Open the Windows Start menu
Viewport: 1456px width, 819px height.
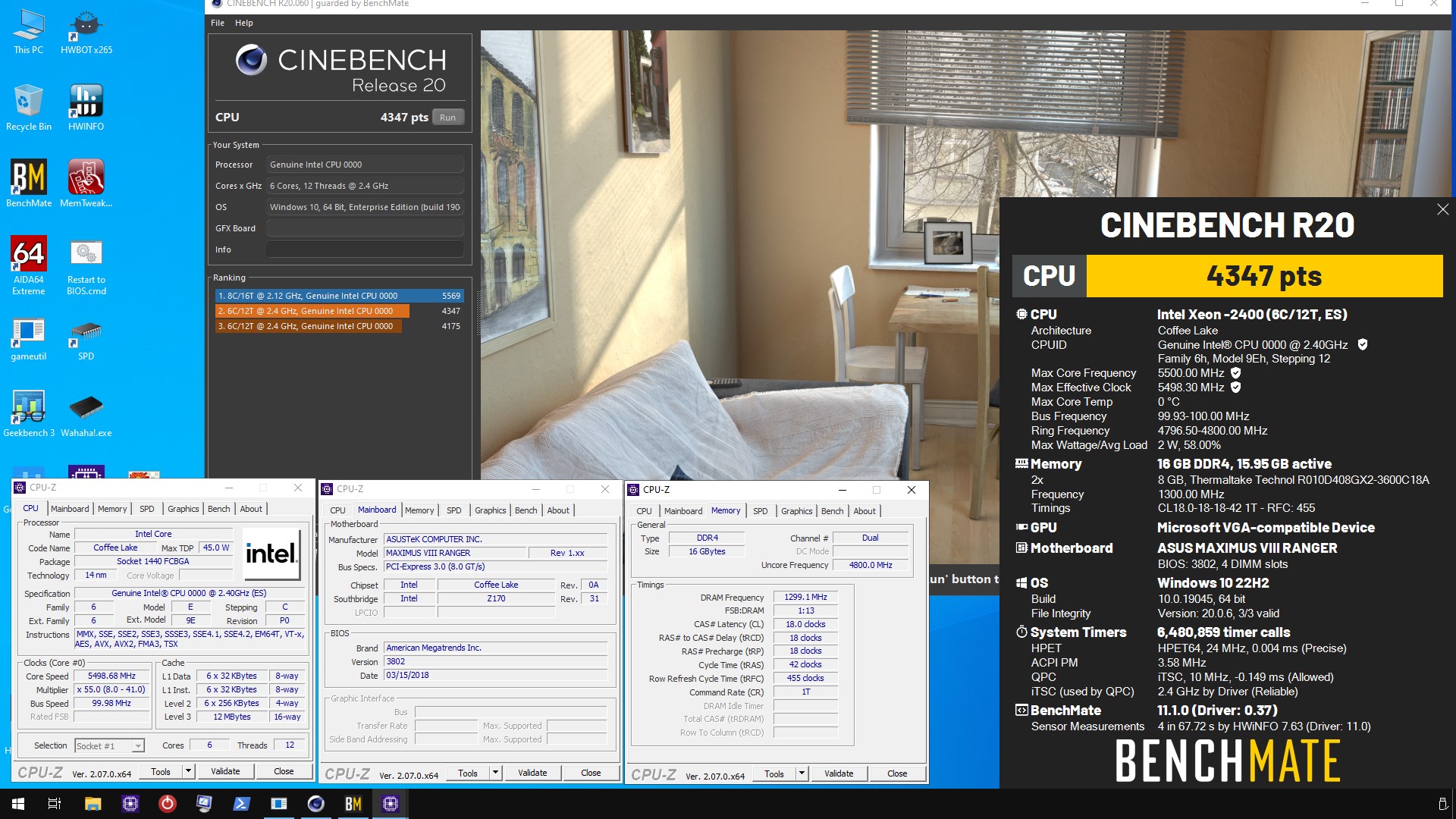coord(18,804)
